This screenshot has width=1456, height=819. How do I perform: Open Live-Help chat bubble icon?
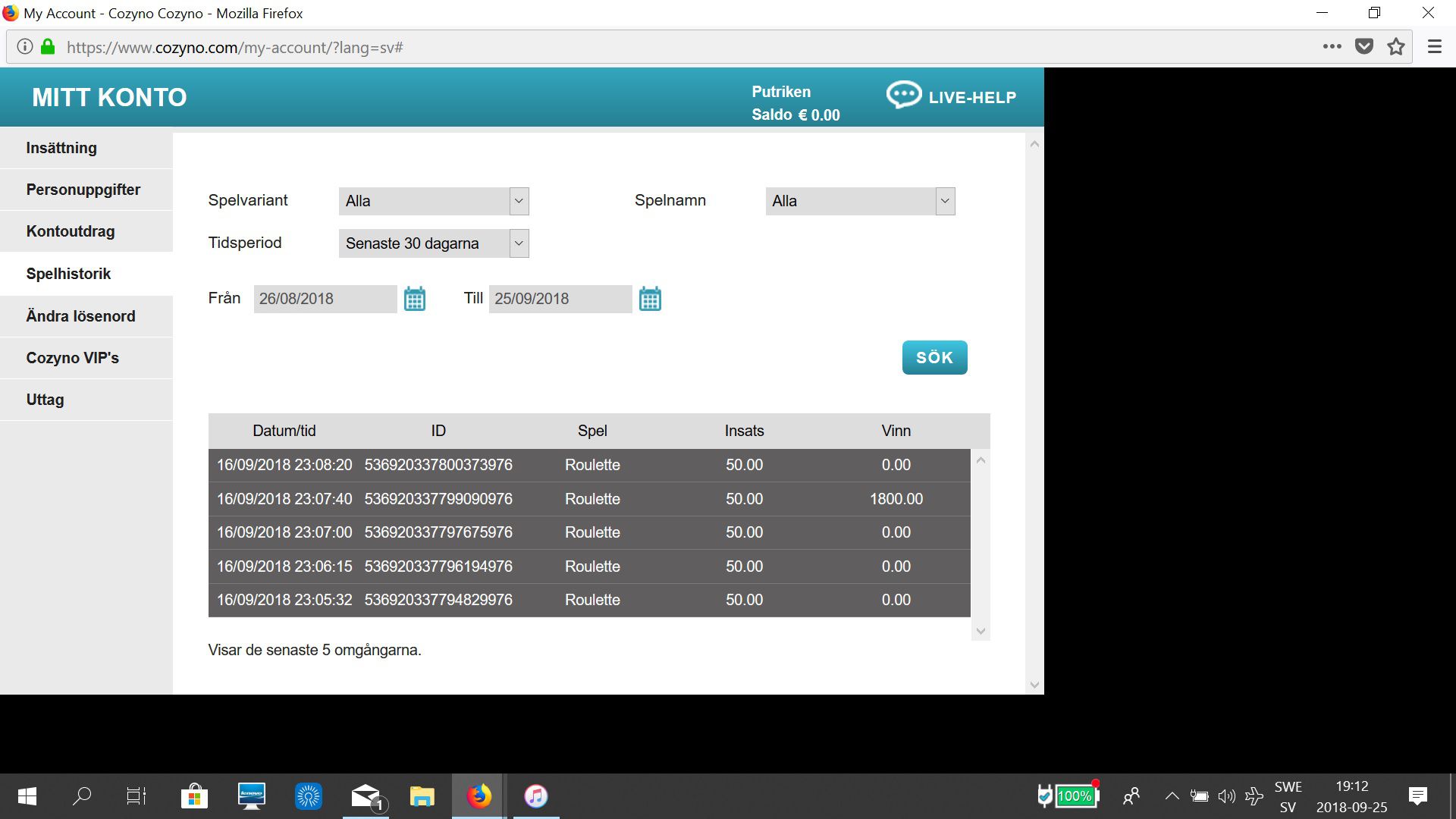tap(904, 96)
